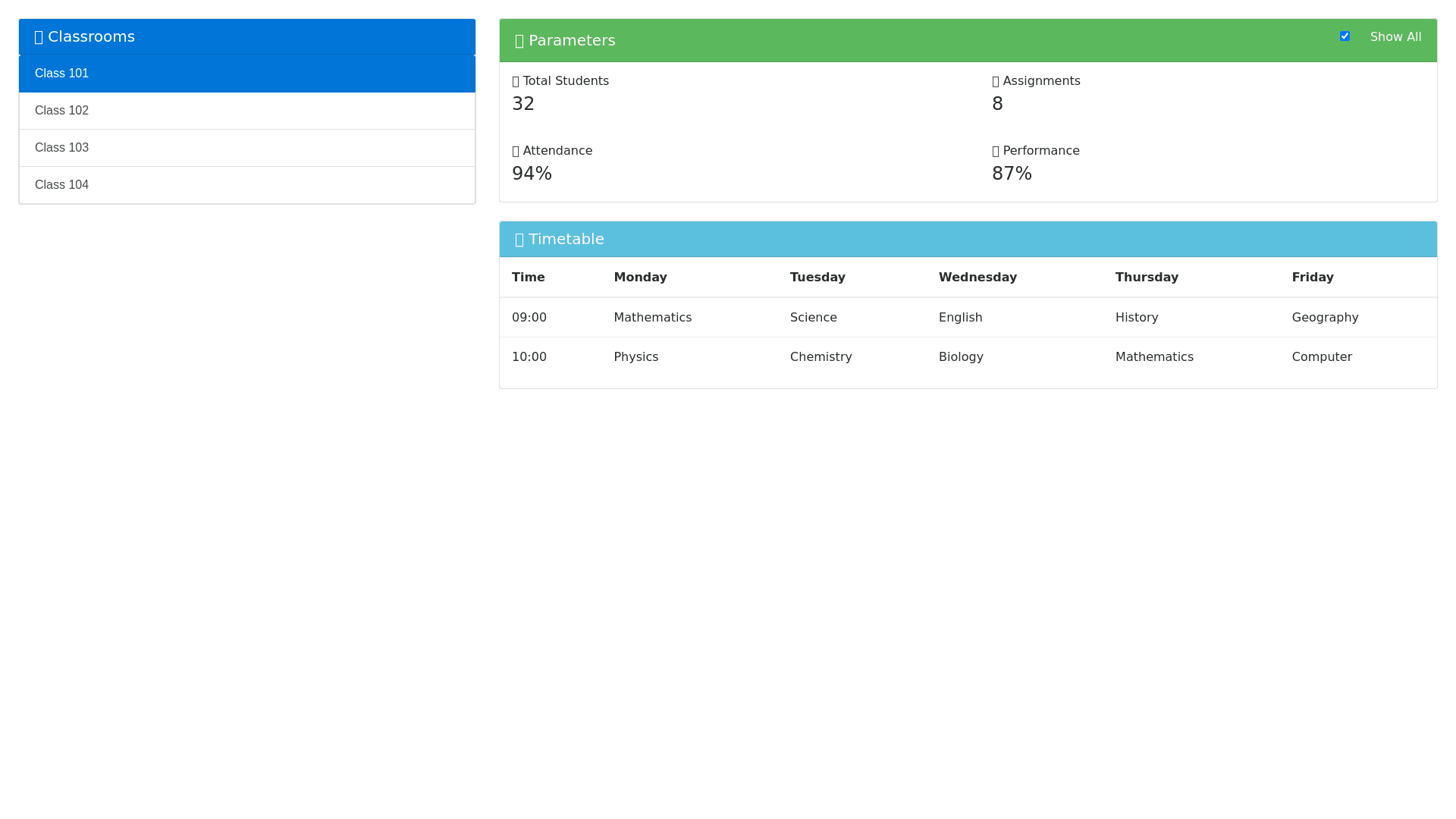The width and height of the screenshot is (1456, 819).
Task: Click the Show All label
Action: click(x=1395, y=37)
